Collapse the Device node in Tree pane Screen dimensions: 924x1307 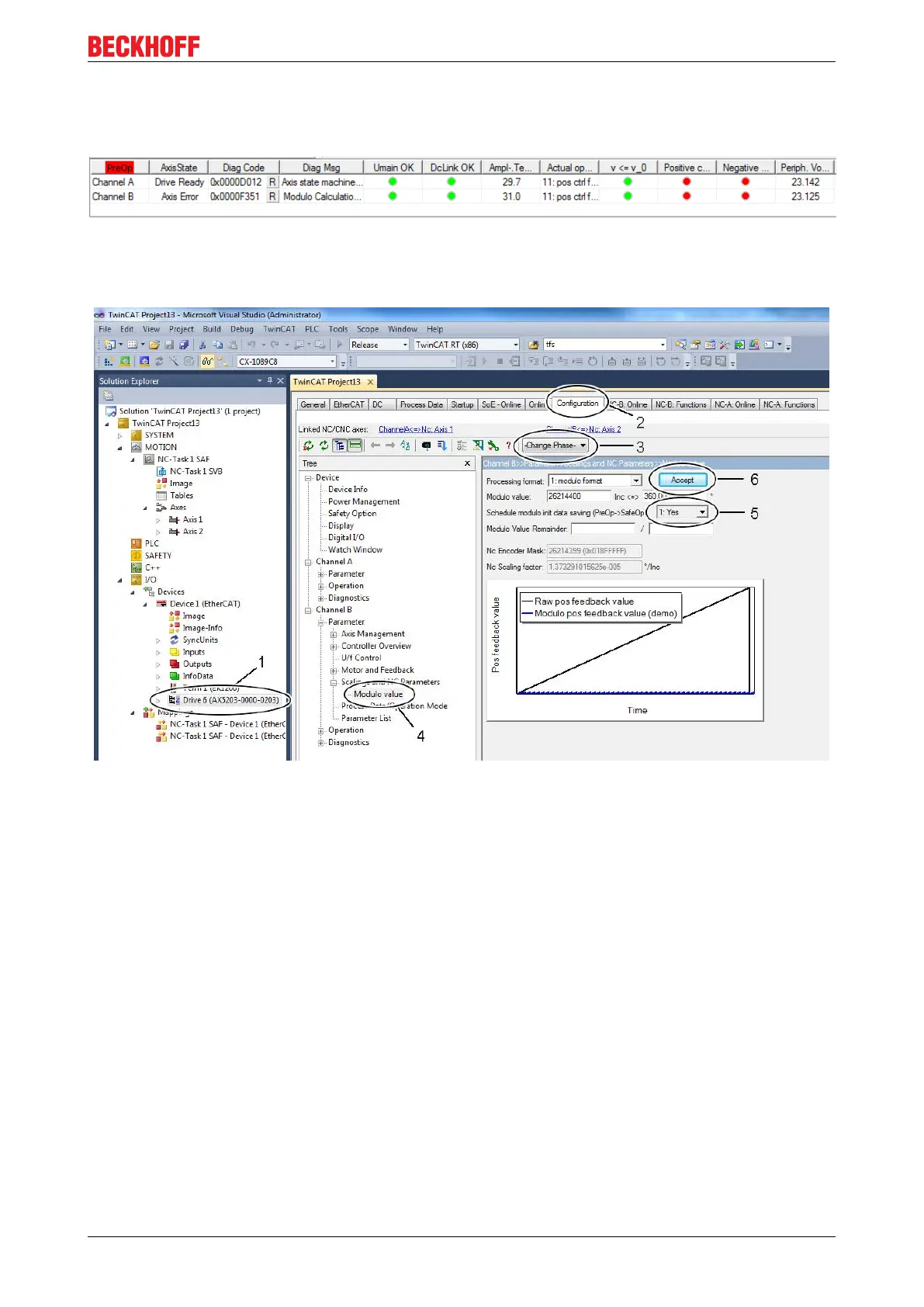308,478
